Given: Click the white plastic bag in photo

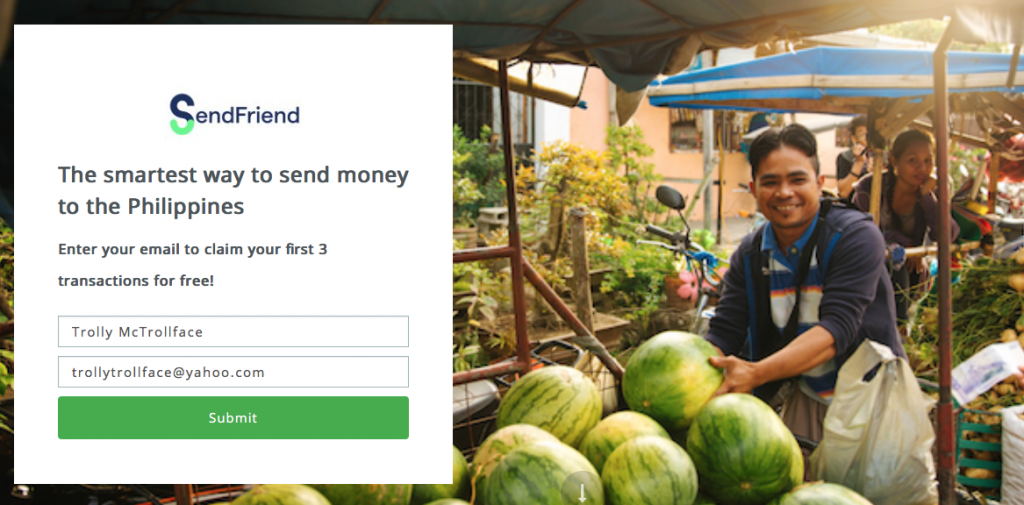Looking at the screenshot, I should coord(875,423).
